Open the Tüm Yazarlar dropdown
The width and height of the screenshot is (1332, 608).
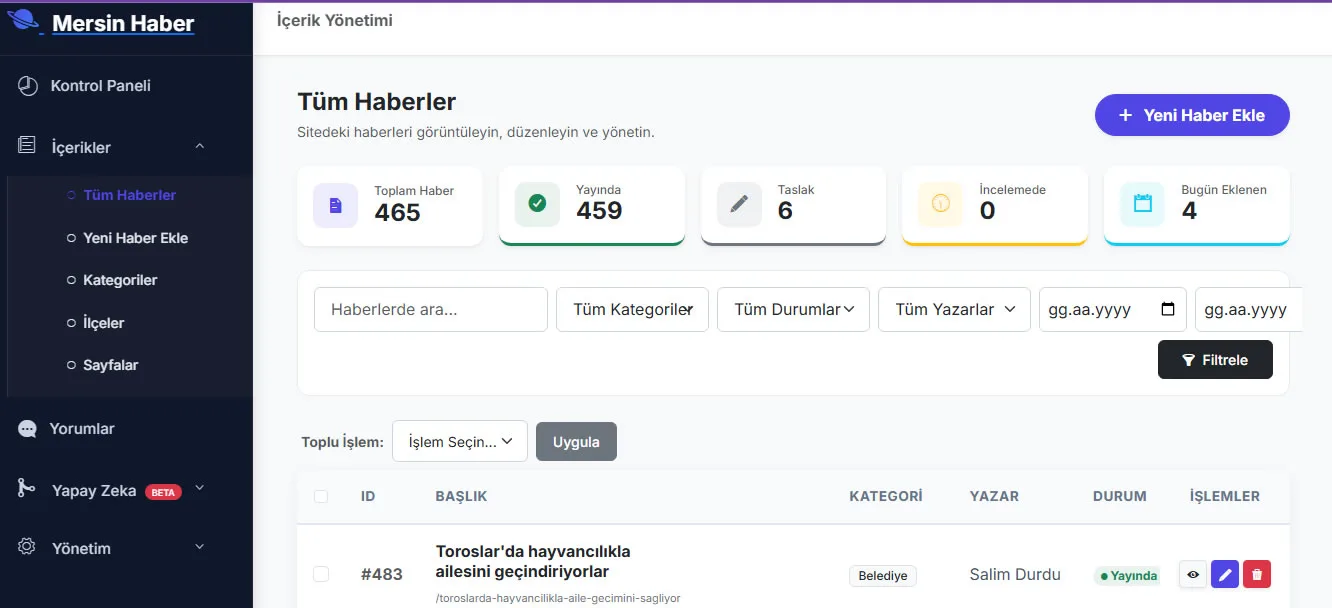(954, 309)
